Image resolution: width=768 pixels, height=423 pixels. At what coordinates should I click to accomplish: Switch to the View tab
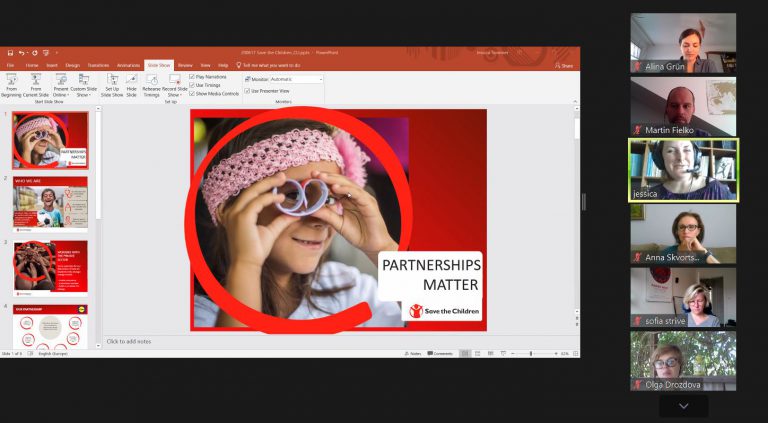206,65
